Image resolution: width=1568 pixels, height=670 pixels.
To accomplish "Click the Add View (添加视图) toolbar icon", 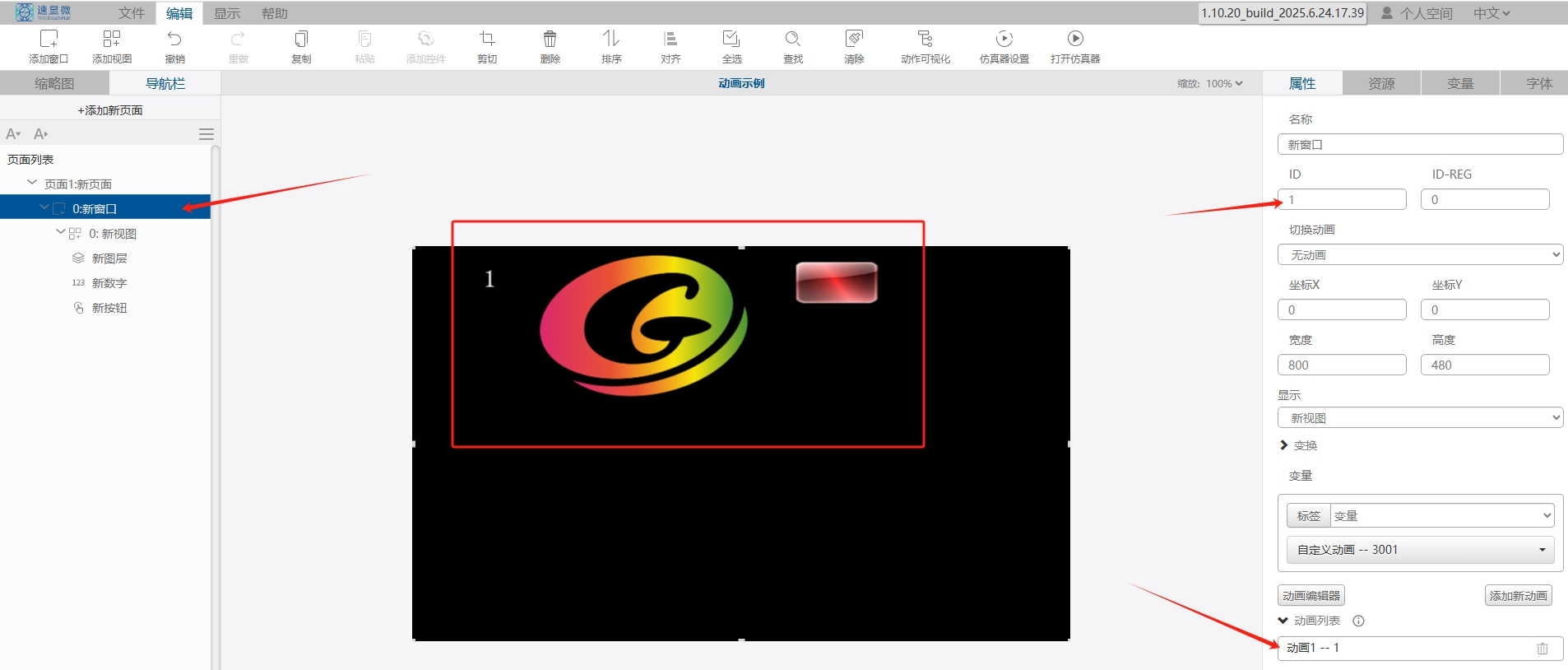I will 112,40.
